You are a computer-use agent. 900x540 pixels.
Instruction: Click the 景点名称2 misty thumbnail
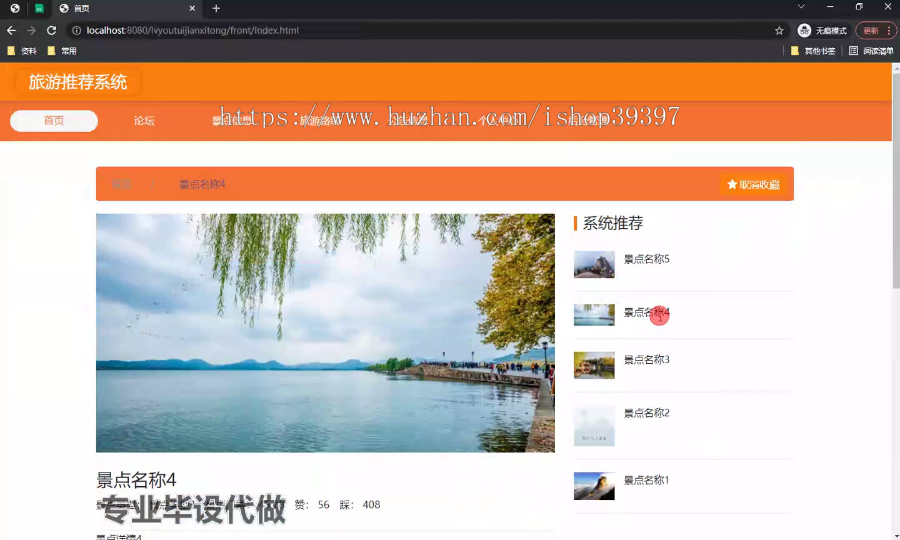[594, 425]
